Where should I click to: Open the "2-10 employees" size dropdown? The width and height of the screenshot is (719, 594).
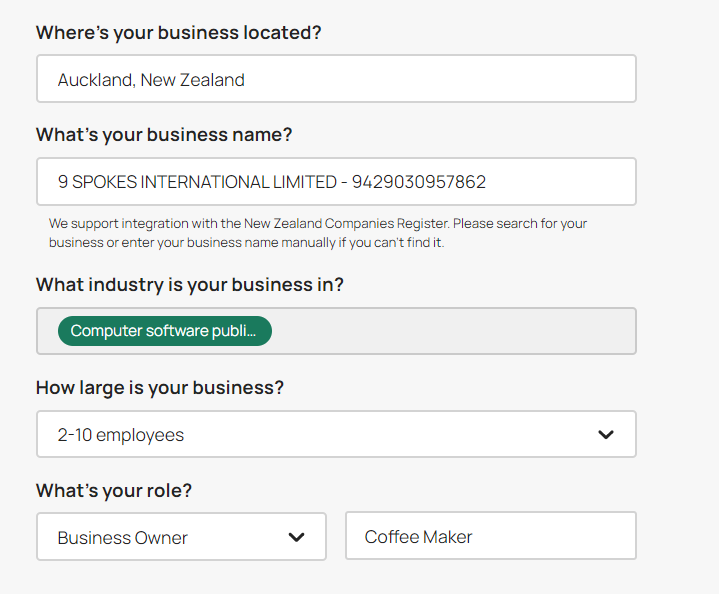coord(336,435)
